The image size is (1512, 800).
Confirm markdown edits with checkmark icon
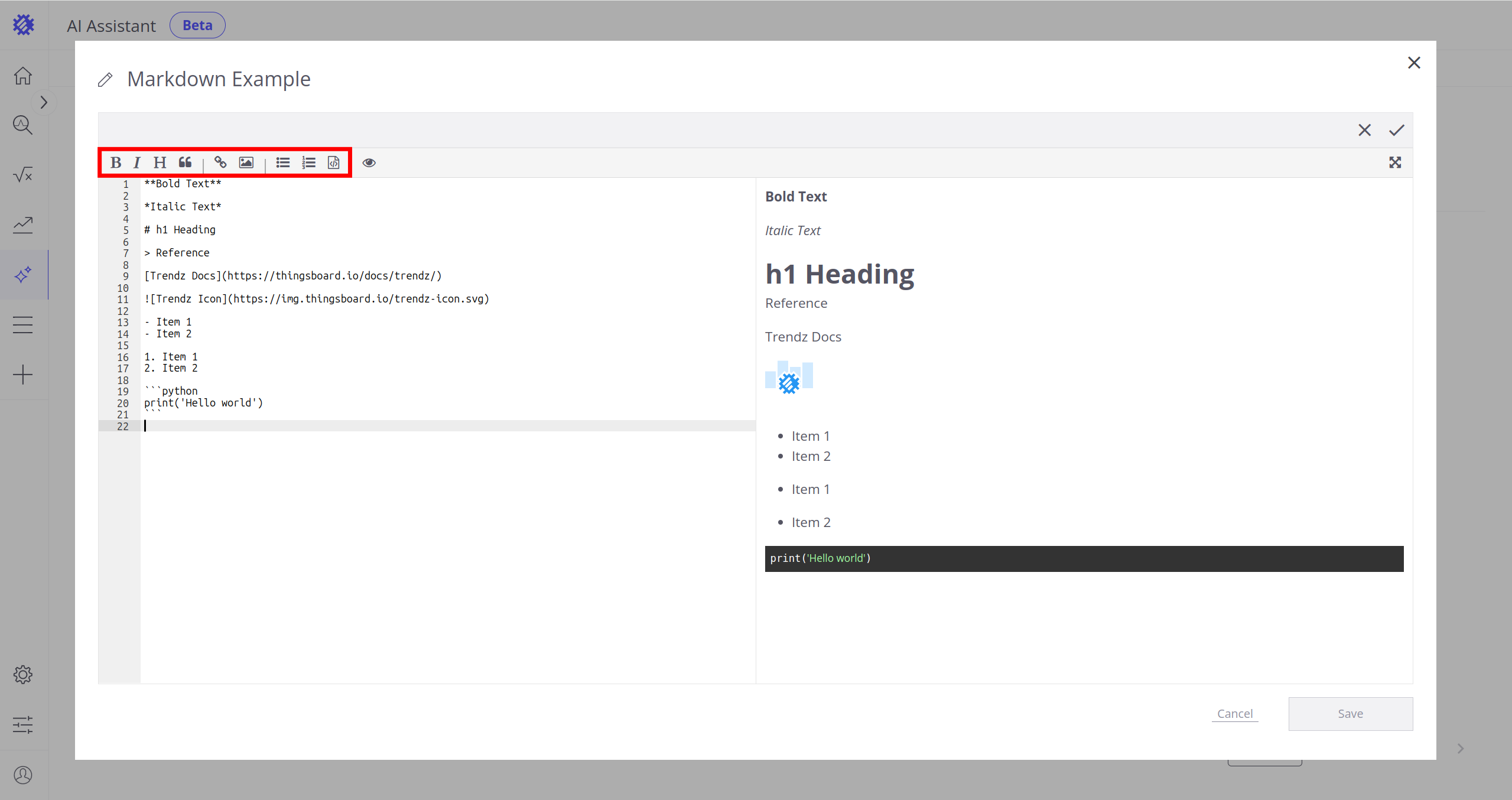(x=1397, y=130)
